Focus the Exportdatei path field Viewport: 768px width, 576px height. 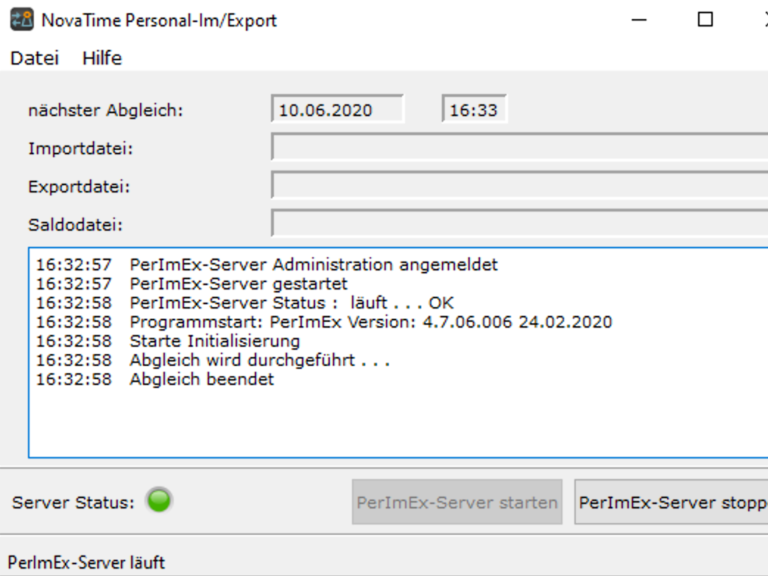click(x=520, y=186)
